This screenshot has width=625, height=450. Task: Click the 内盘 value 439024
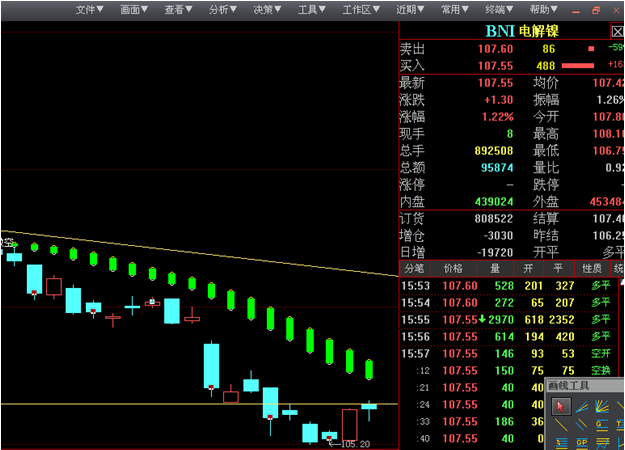coord(494,202)
